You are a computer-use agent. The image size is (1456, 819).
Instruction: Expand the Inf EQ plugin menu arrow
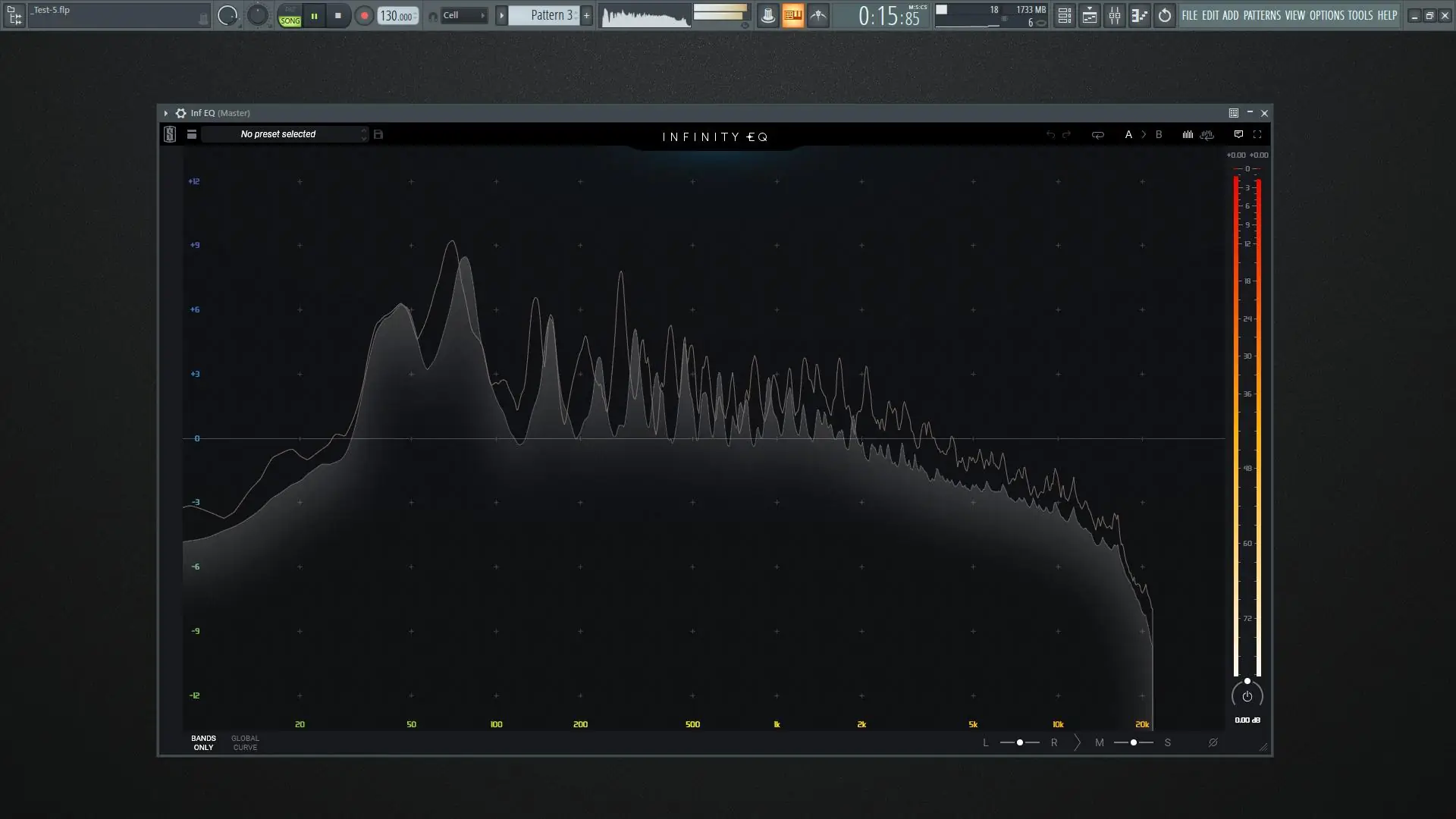(165, 113)
